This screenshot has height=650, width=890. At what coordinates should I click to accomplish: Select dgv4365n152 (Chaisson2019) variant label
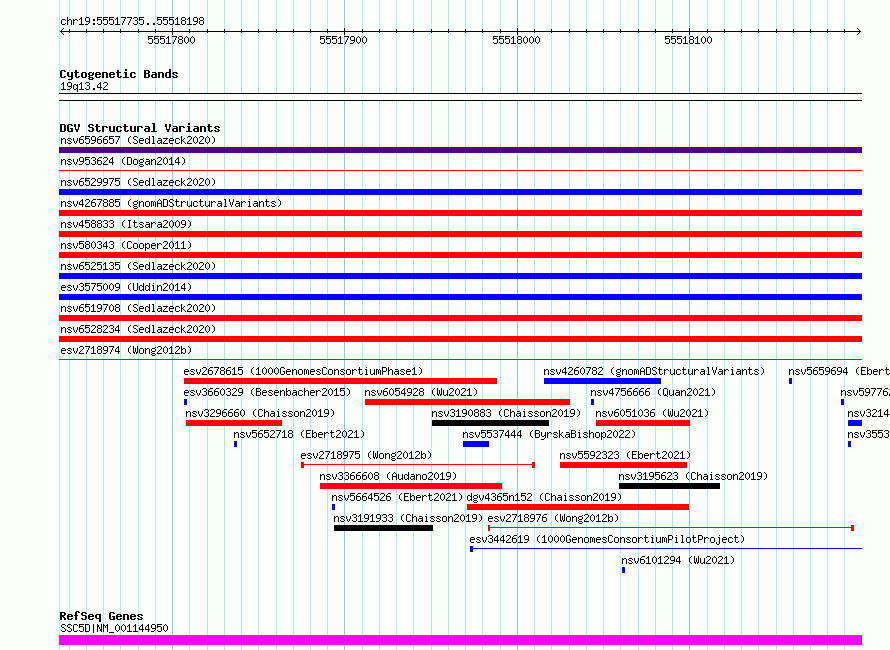click(x=544, y=497)
